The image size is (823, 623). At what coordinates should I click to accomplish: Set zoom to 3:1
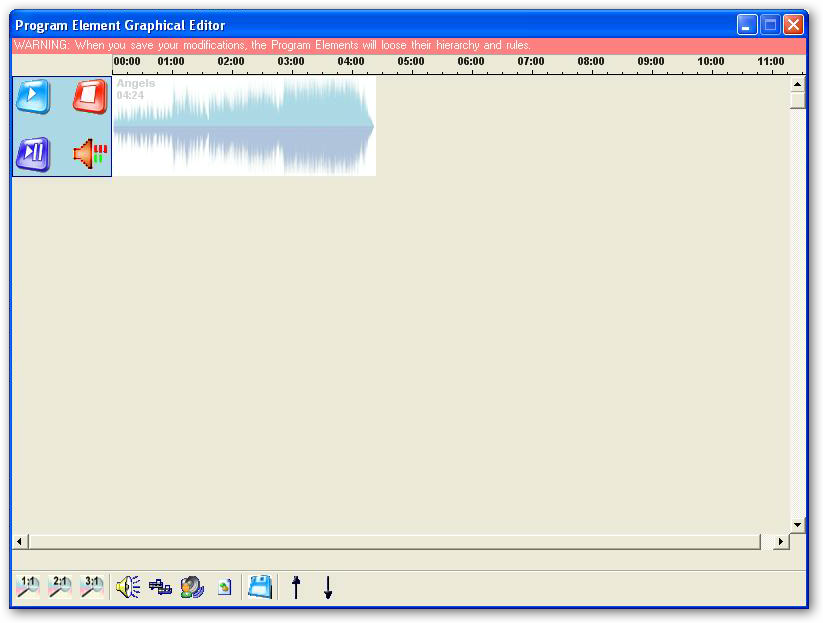(92, 587)
